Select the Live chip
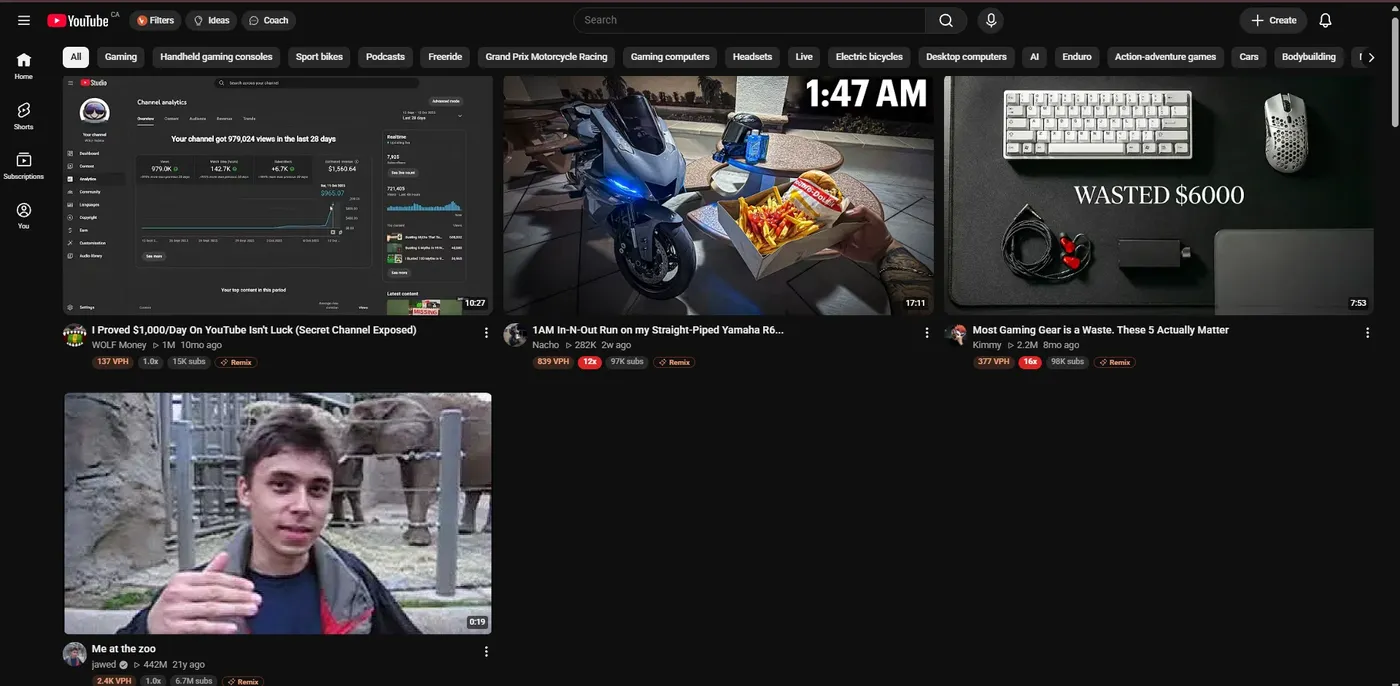This screenshot has height=686, width=1400. [x=804, y=57]
